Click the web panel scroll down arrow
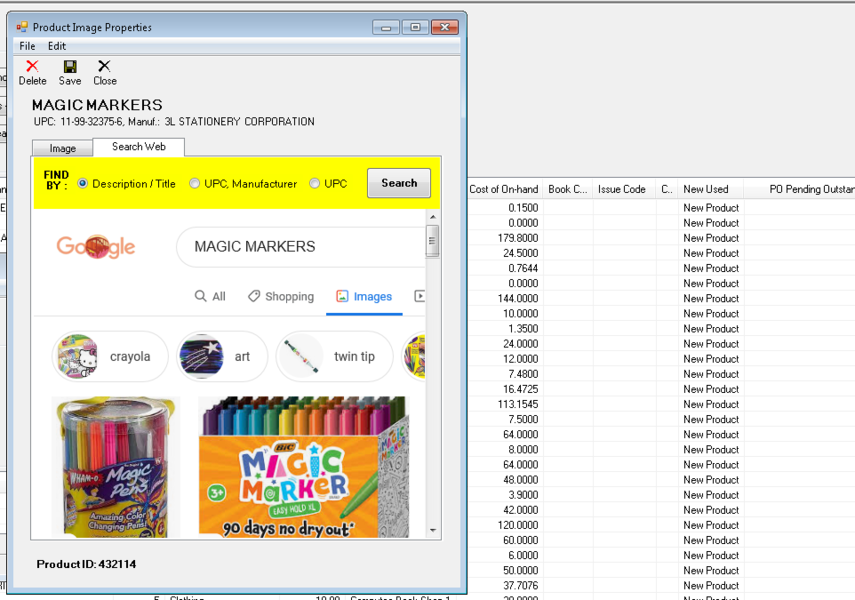 433,530
